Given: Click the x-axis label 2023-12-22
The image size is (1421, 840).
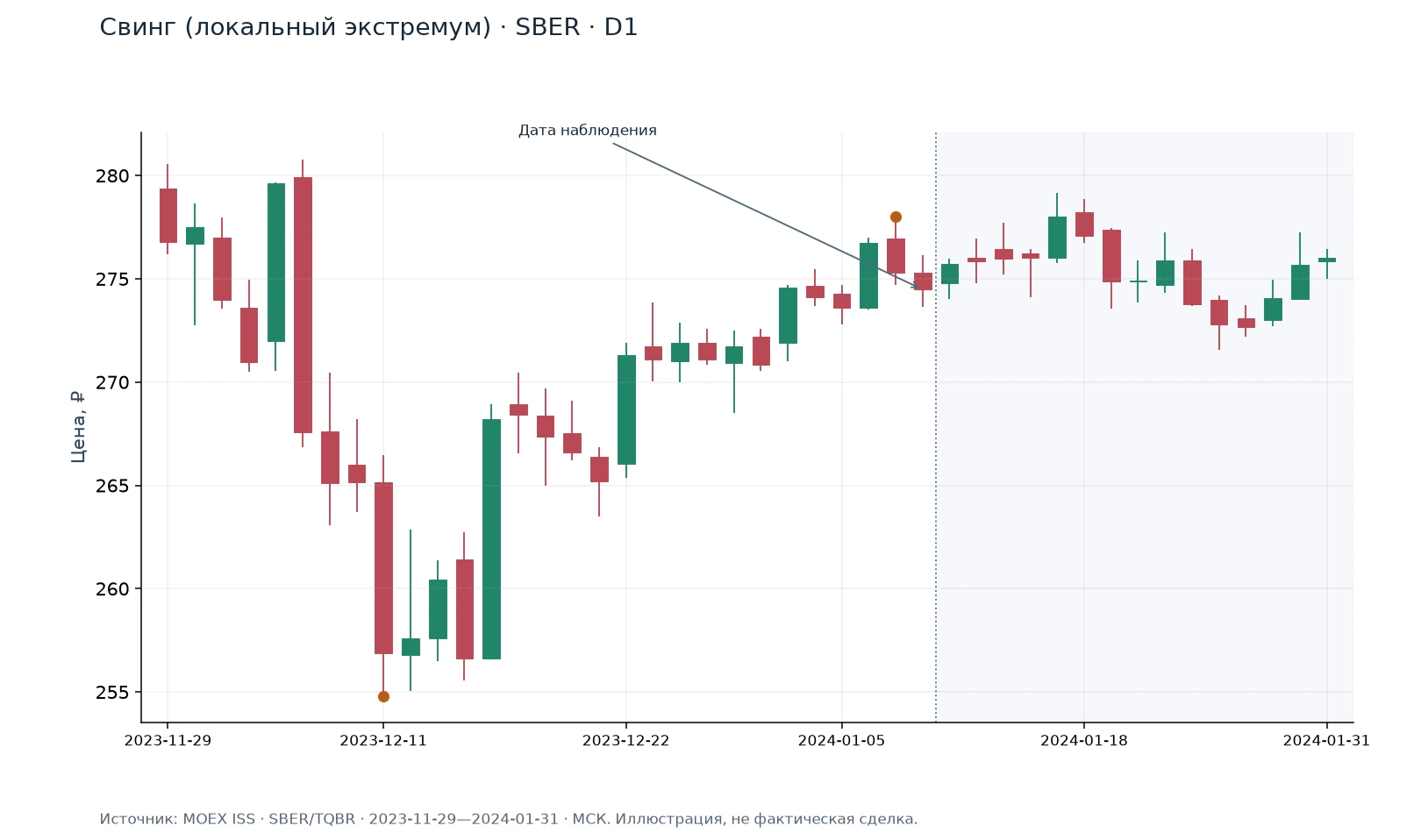Looking at the screenshot, I should (625, 741).
